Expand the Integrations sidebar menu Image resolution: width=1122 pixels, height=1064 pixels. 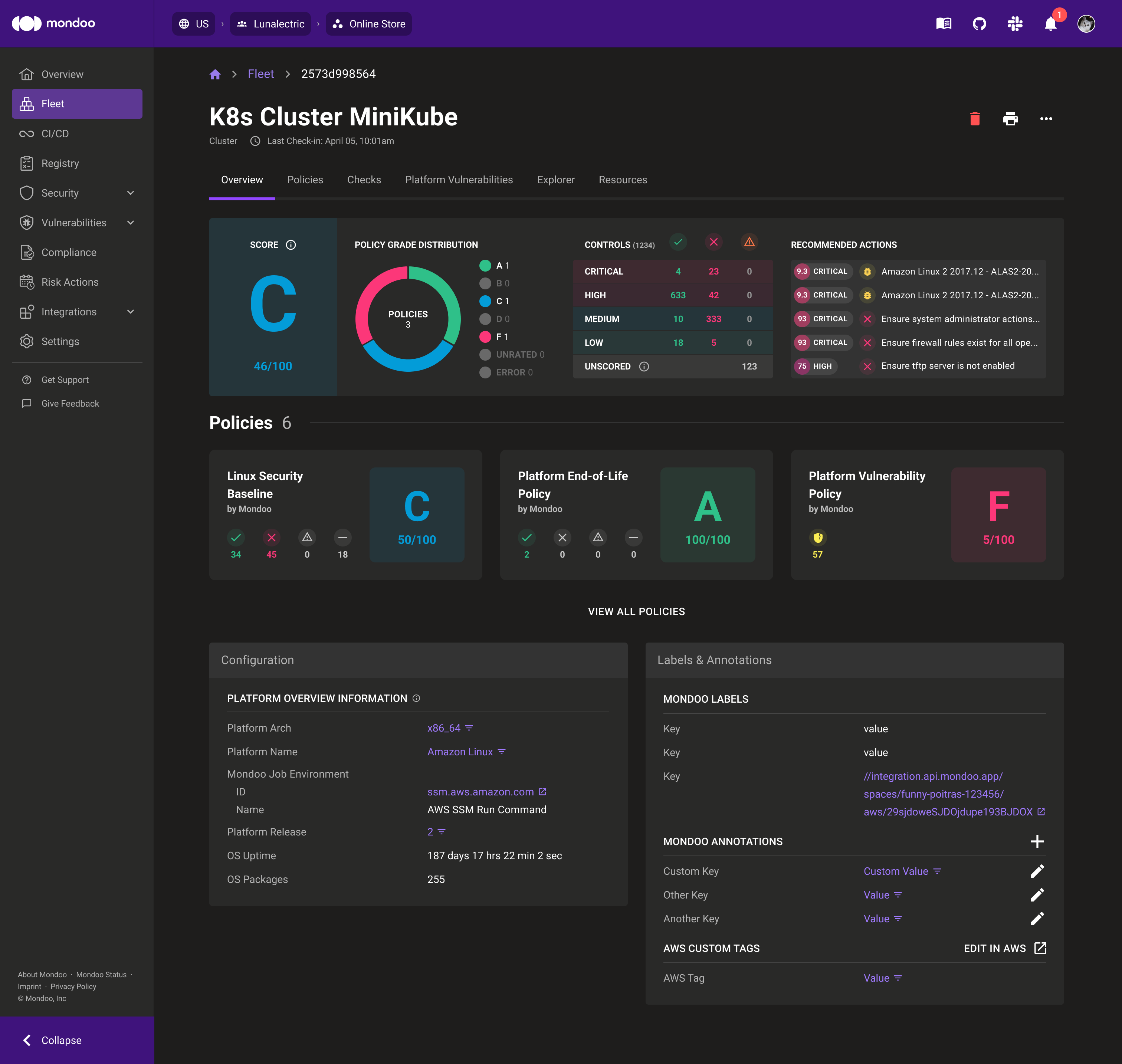coord(131,312)
